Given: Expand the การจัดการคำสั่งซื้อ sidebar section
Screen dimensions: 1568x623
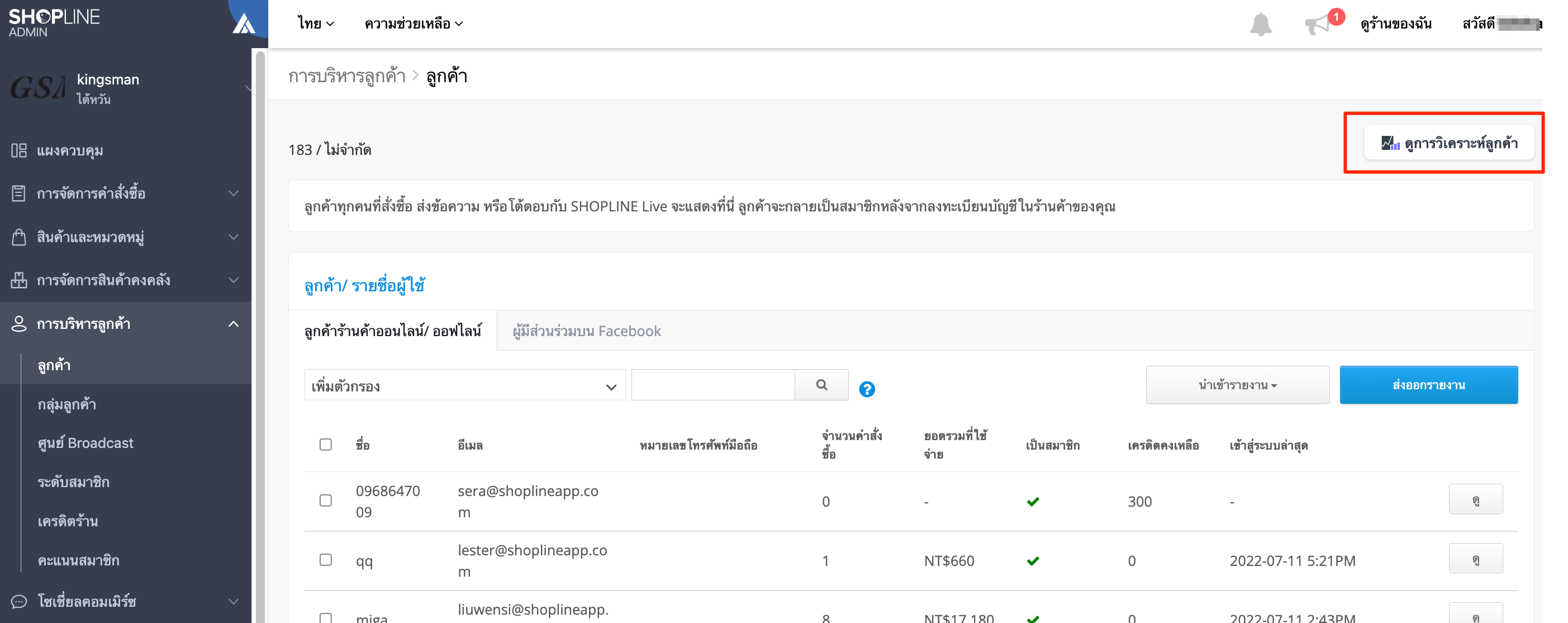Looking at the screenshot, I should point(125,193).
